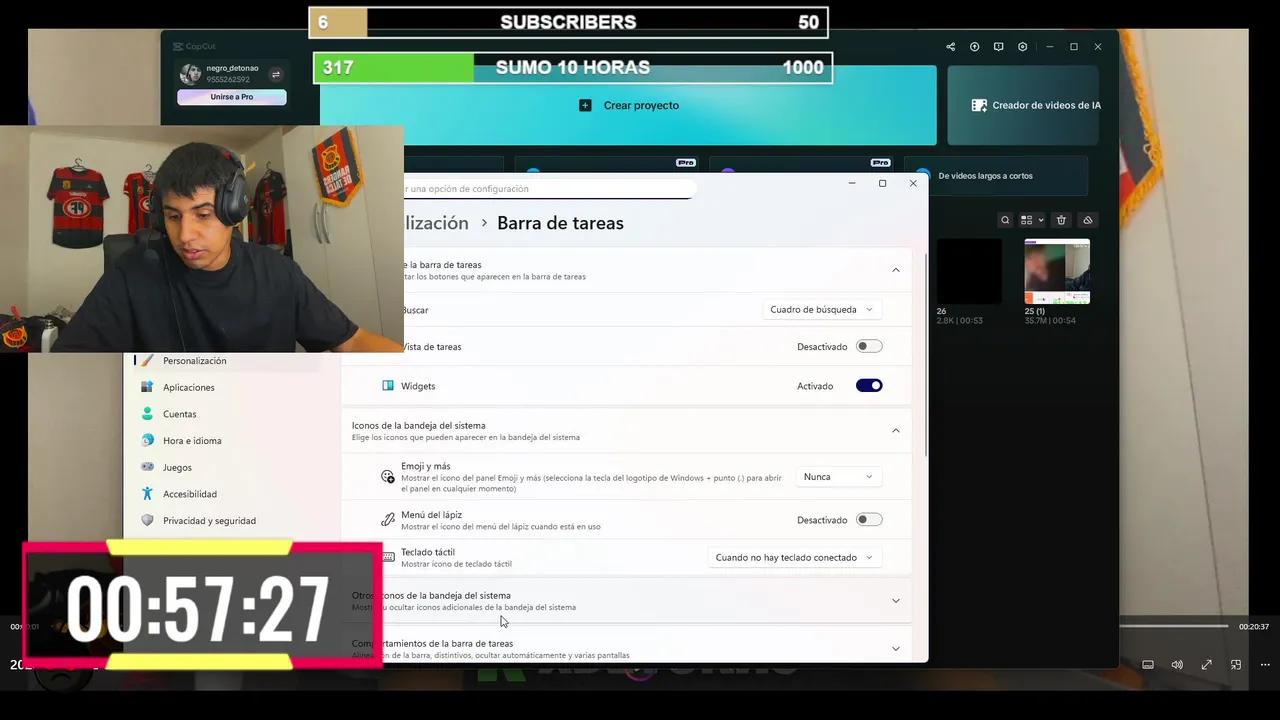Search projects with the magnifier icon
This screenshot has width=1280, height=720.
pyautogui.click(x=1005, y=220)
